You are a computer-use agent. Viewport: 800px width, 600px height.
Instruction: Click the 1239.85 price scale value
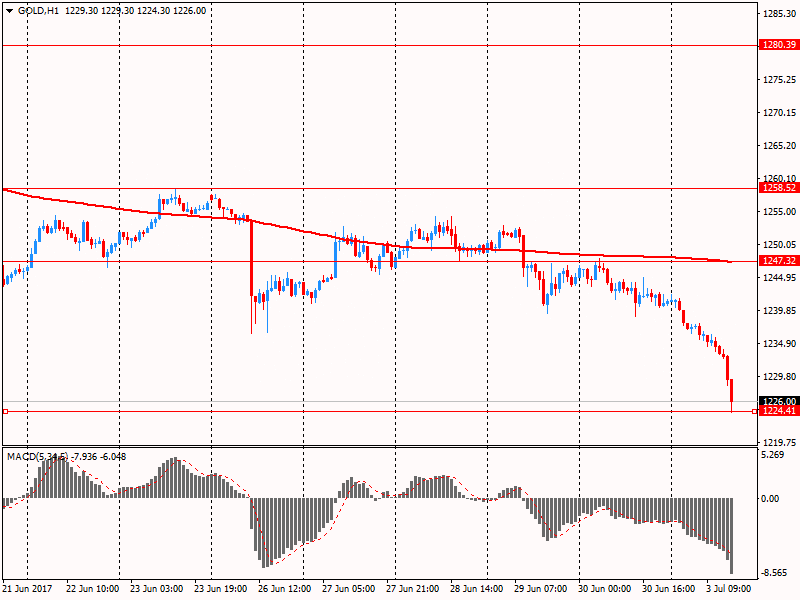pos(779,311)
